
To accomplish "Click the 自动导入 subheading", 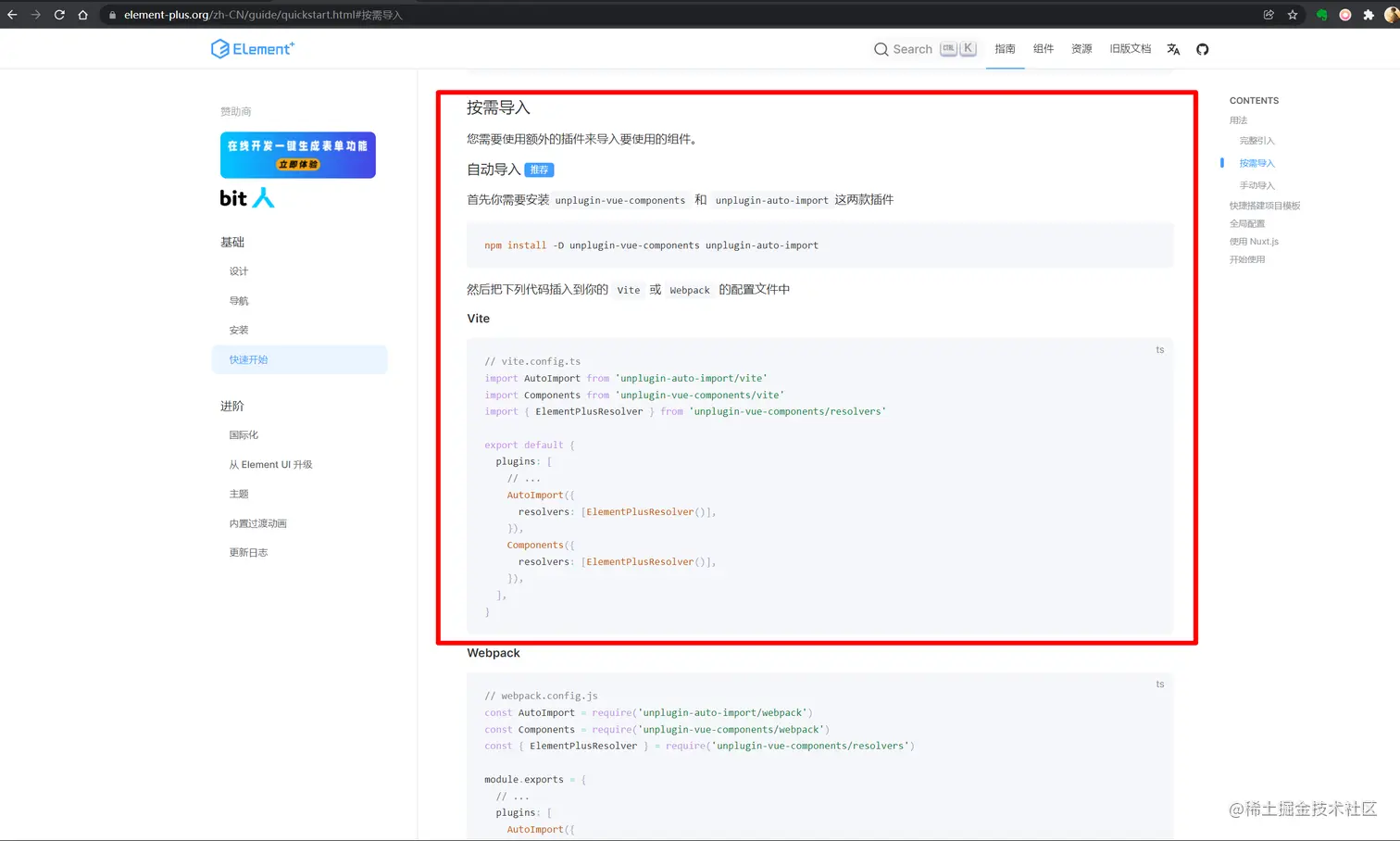I will (x=494, y=169).
